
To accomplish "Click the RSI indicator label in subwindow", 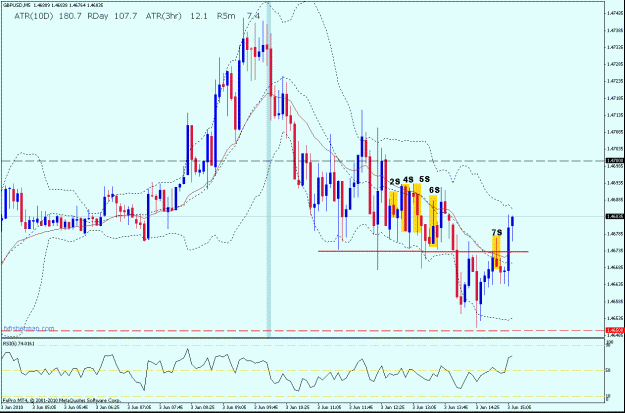I will click(18, 343).
